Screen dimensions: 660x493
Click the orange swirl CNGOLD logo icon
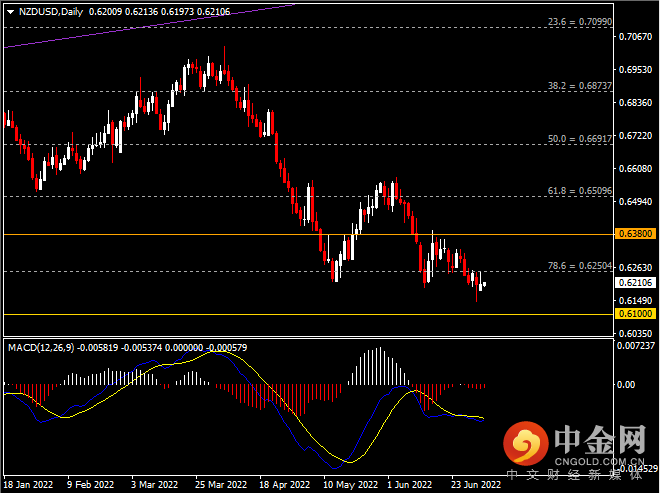tap(525, 443)
